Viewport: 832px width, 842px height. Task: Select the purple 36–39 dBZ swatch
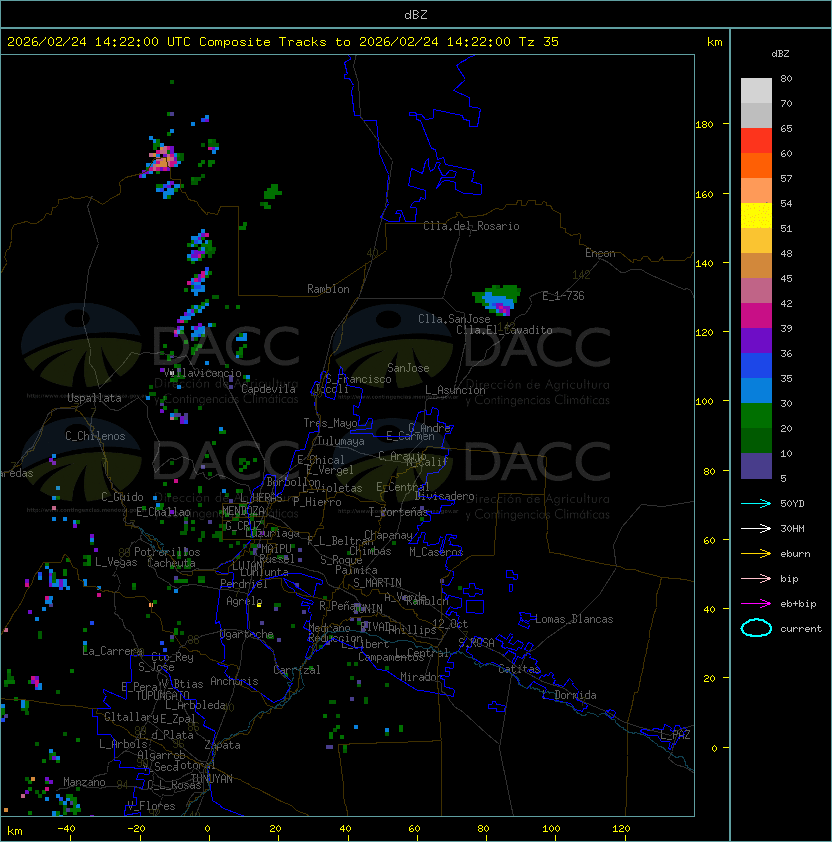tap(756, 341)
